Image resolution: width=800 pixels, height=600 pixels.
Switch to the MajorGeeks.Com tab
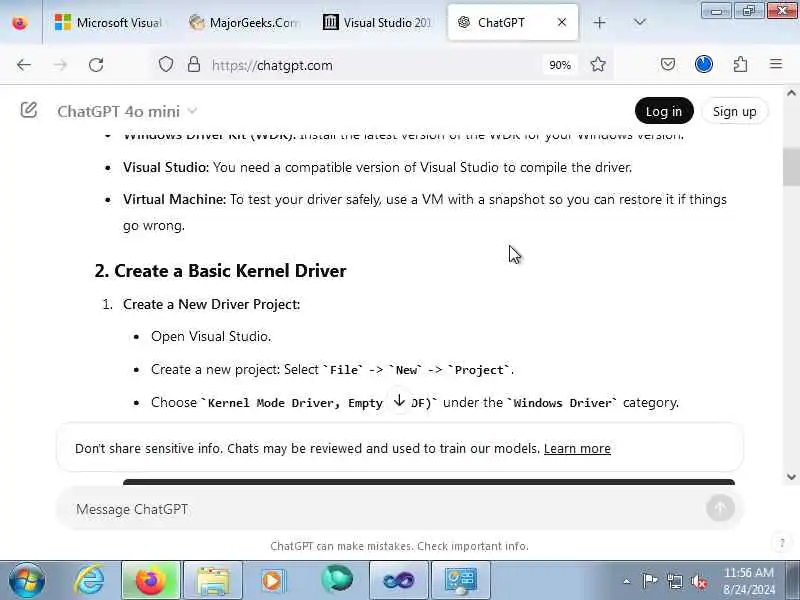[244, 22]
